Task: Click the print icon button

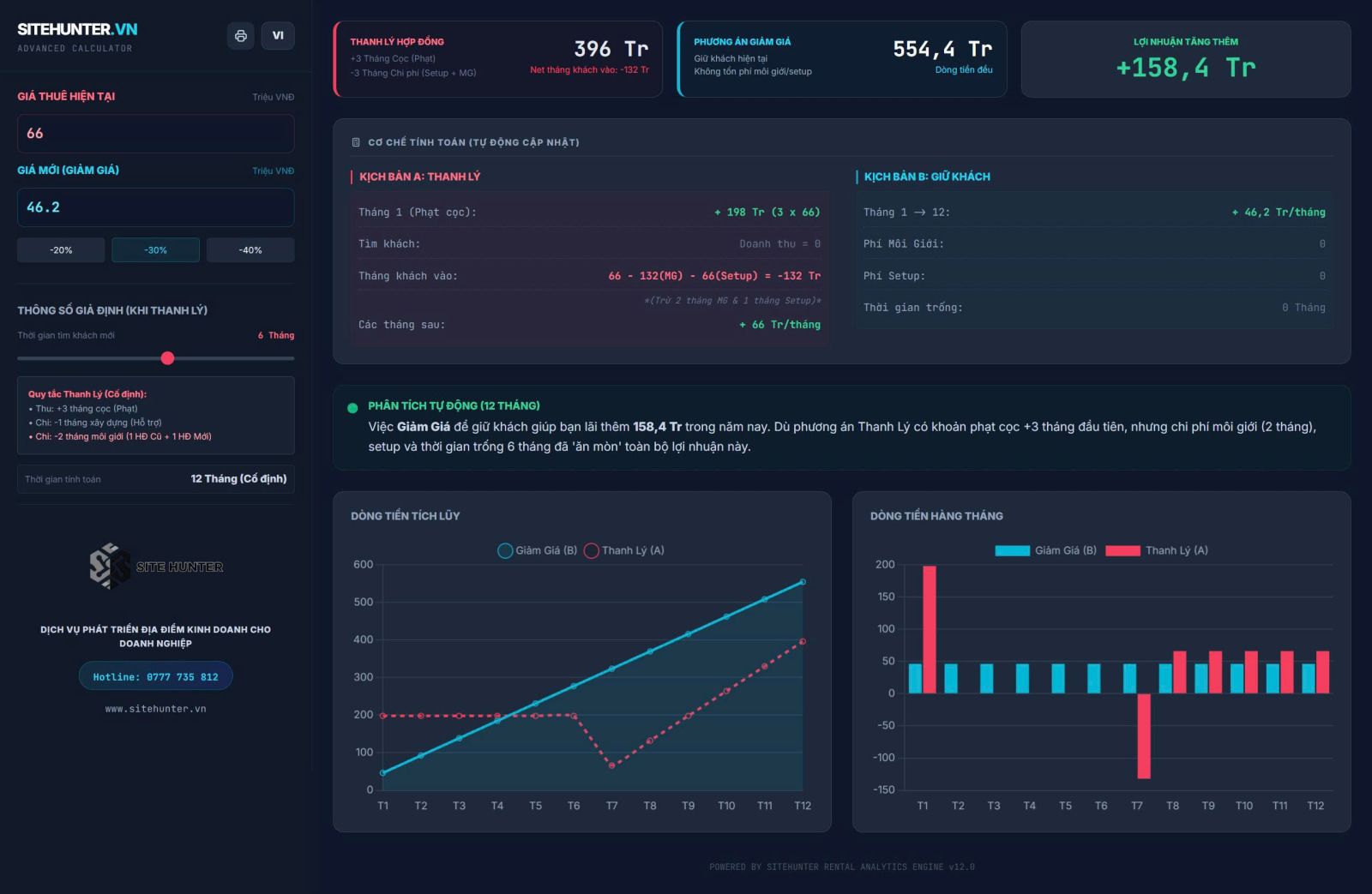Action: tap(241, 36)
